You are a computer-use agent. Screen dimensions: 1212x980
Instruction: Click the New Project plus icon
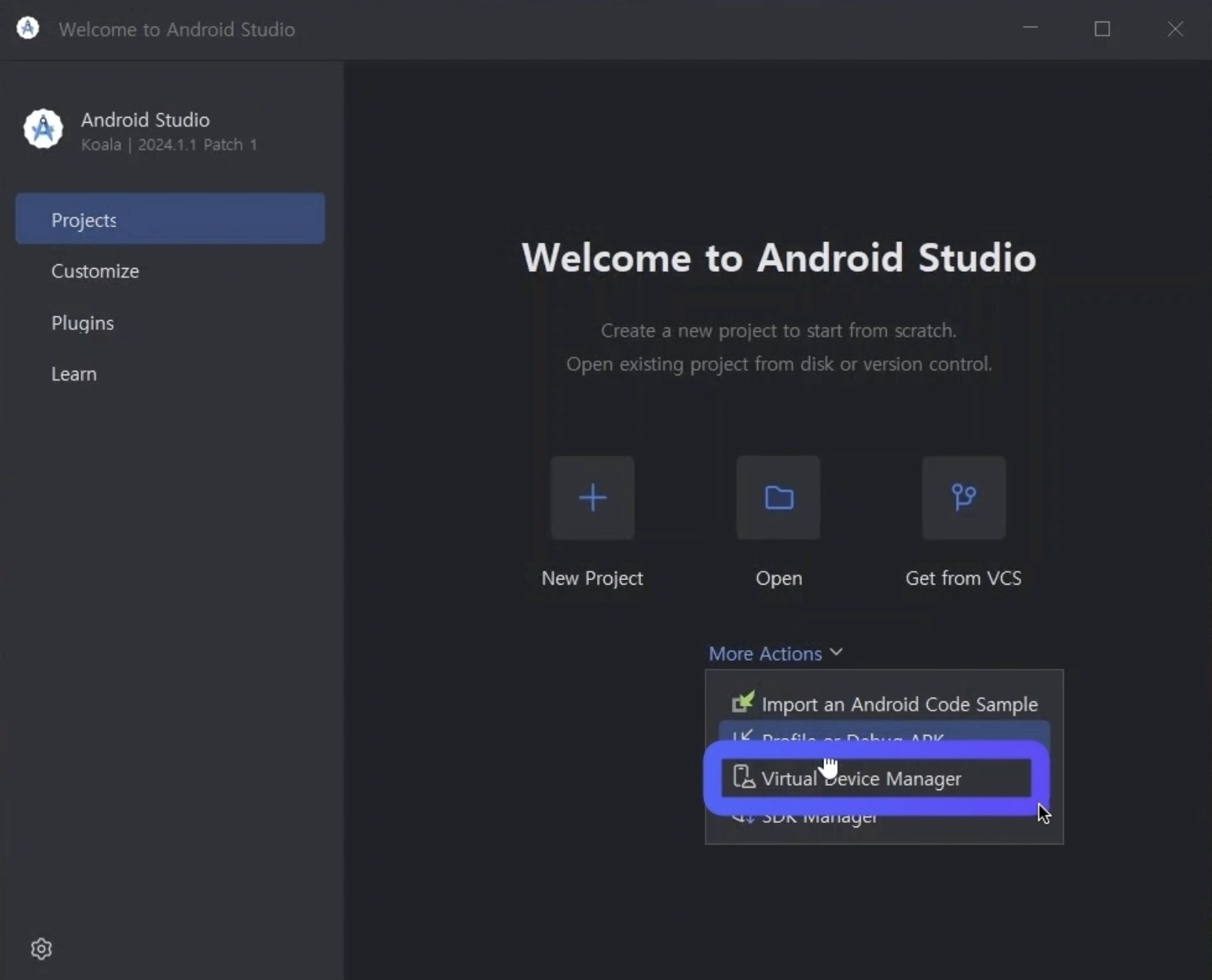coord(593,497)
